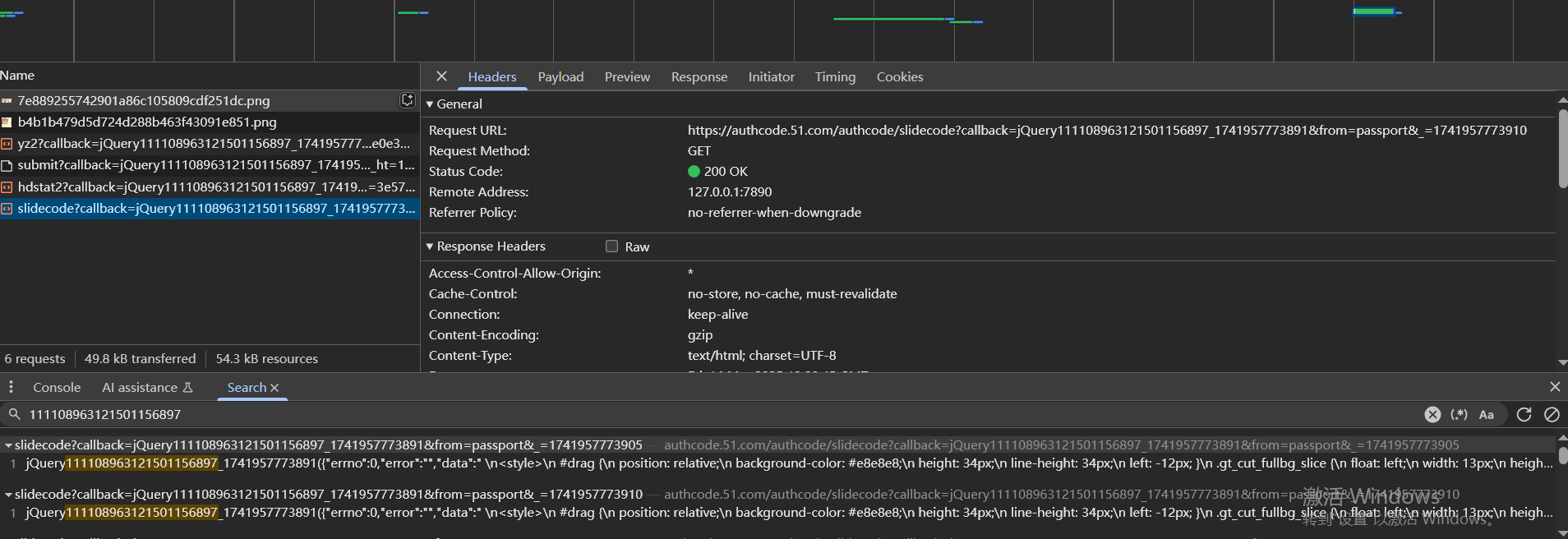Close the bottom drawer panel
1568x539 pixels.
[1555, 387]
